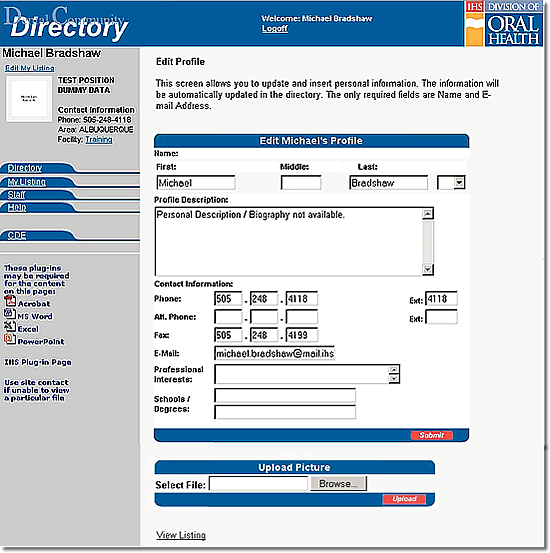Click the second Schools / Degrees field
The image size is (550, 553).
[x=285, y=412]
